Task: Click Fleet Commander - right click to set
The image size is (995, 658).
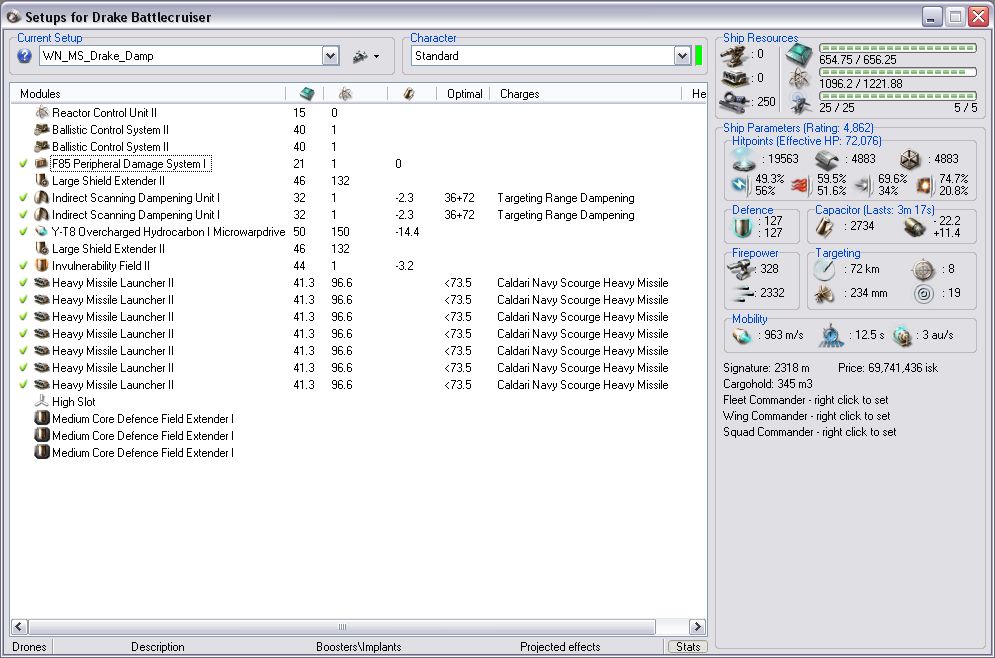Action: click(x=805, y=400)
